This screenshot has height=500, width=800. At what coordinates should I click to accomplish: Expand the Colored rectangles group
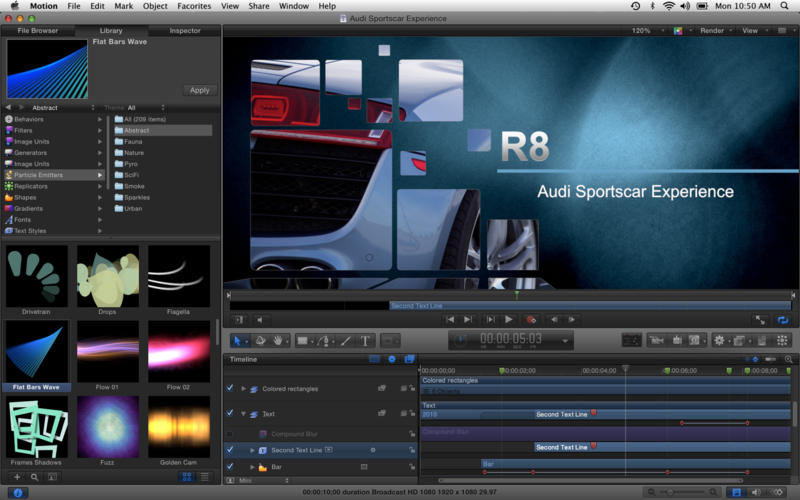(243, 388)
